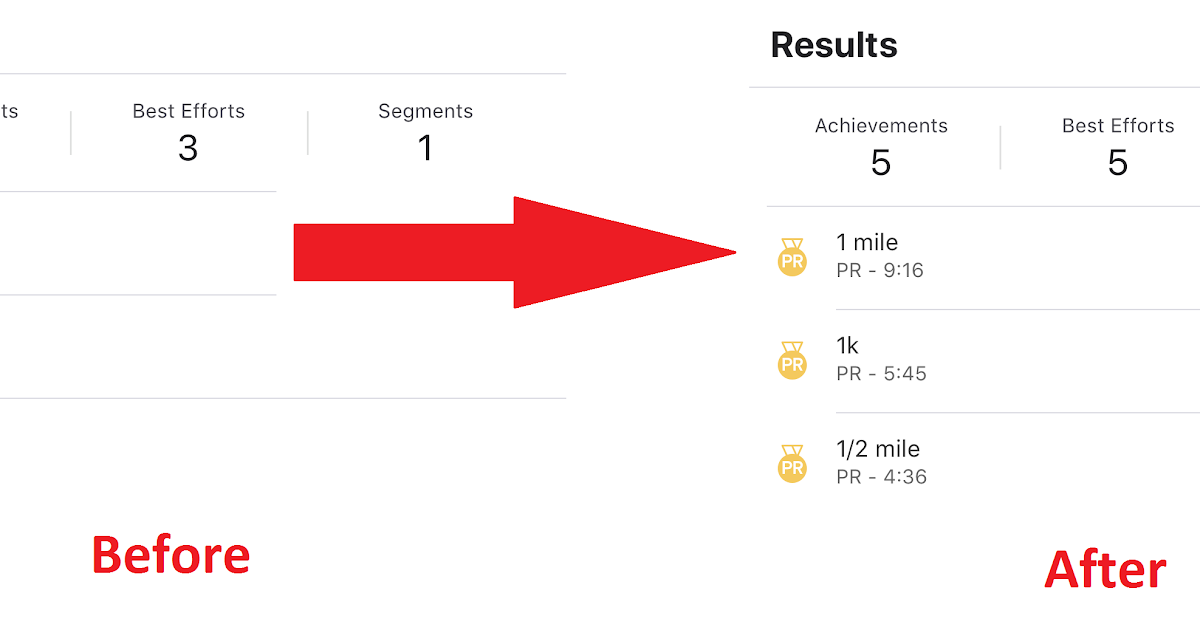The height and width of the screenshot is (630, 1200).
Task: Click the Results heading
Action: pos(834,45)
